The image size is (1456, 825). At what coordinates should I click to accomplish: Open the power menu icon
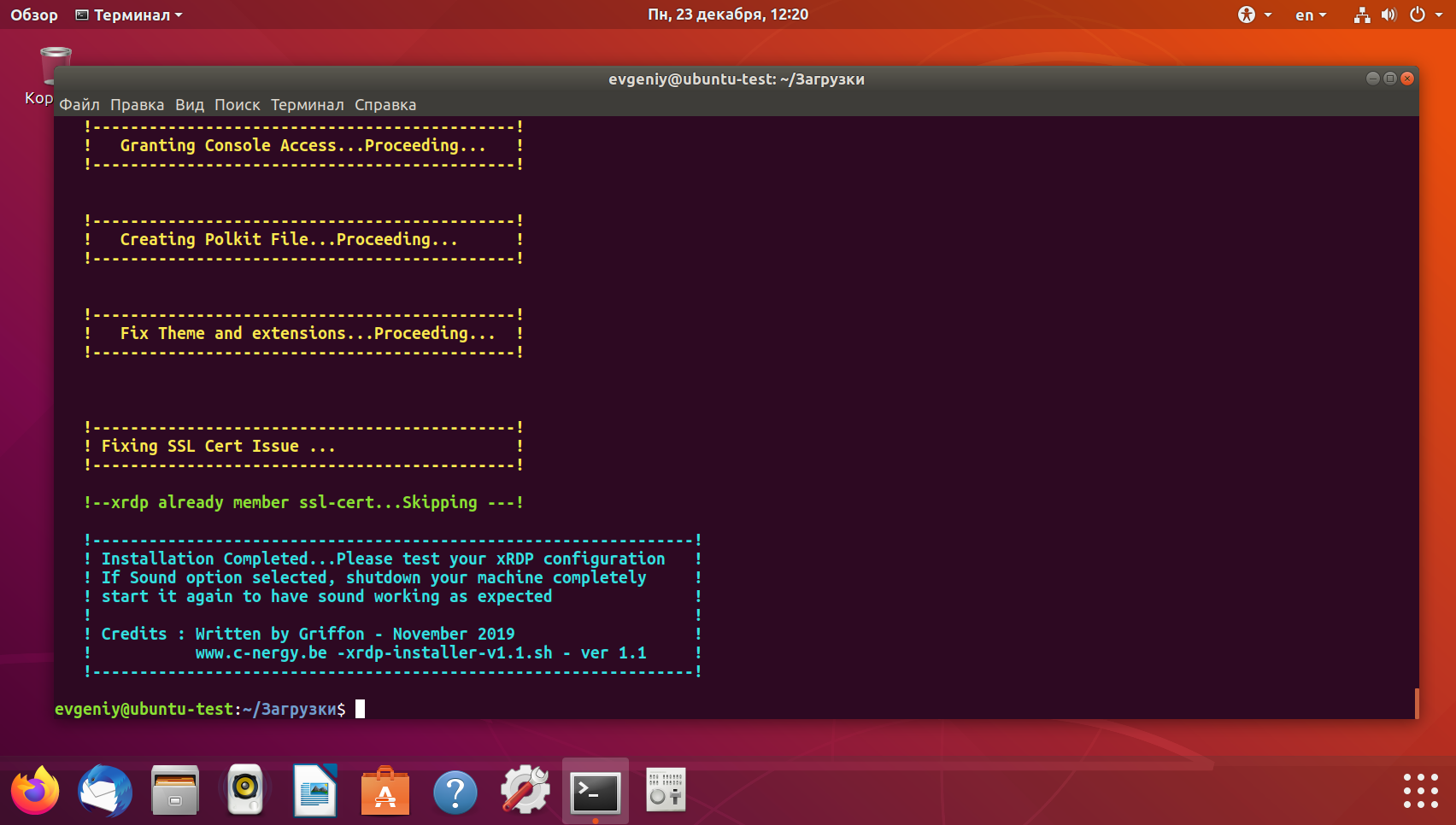click(x=1418, y=15)
